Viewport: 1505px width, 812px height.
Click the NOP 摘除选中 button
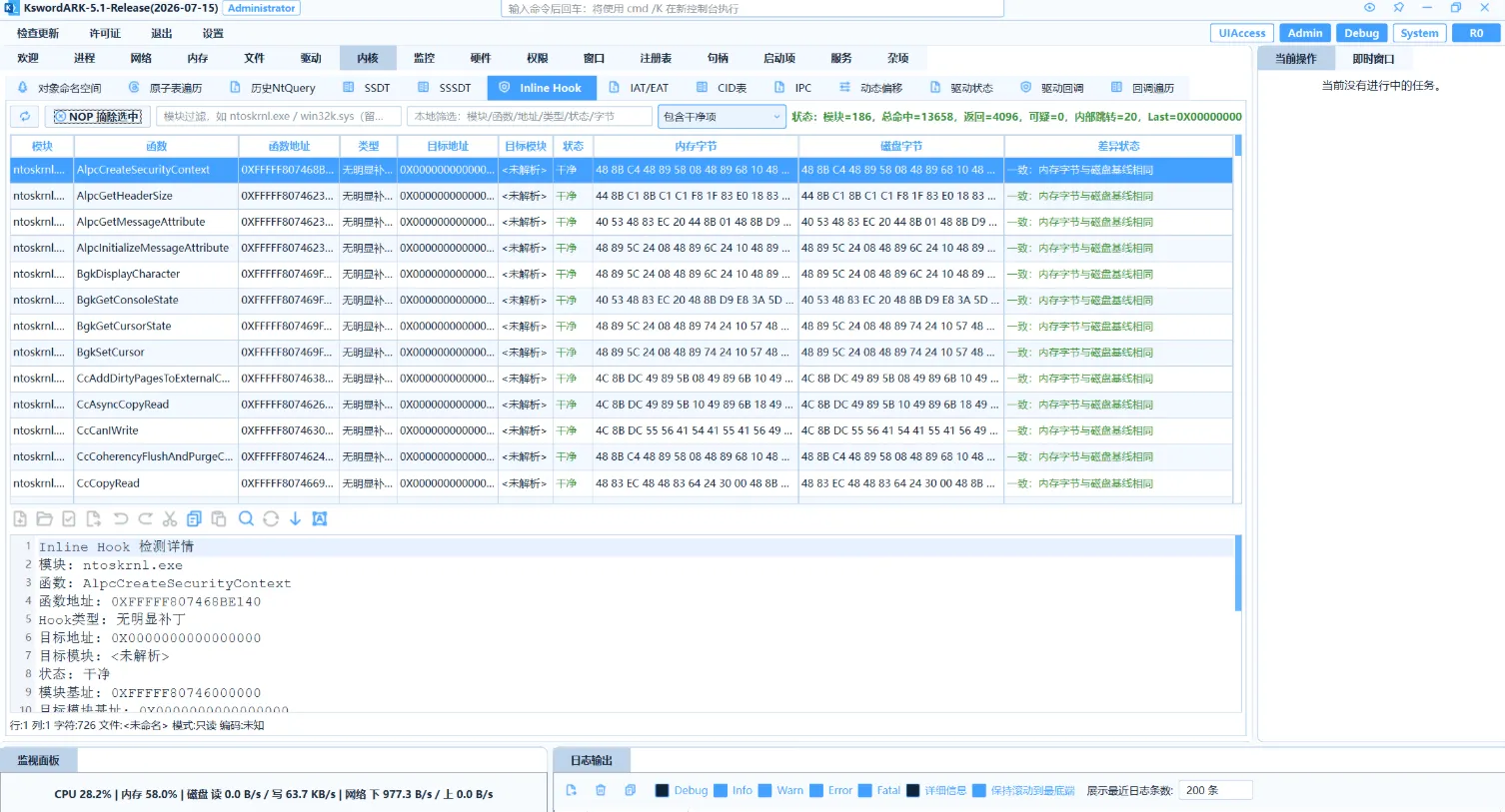(97, 117)
